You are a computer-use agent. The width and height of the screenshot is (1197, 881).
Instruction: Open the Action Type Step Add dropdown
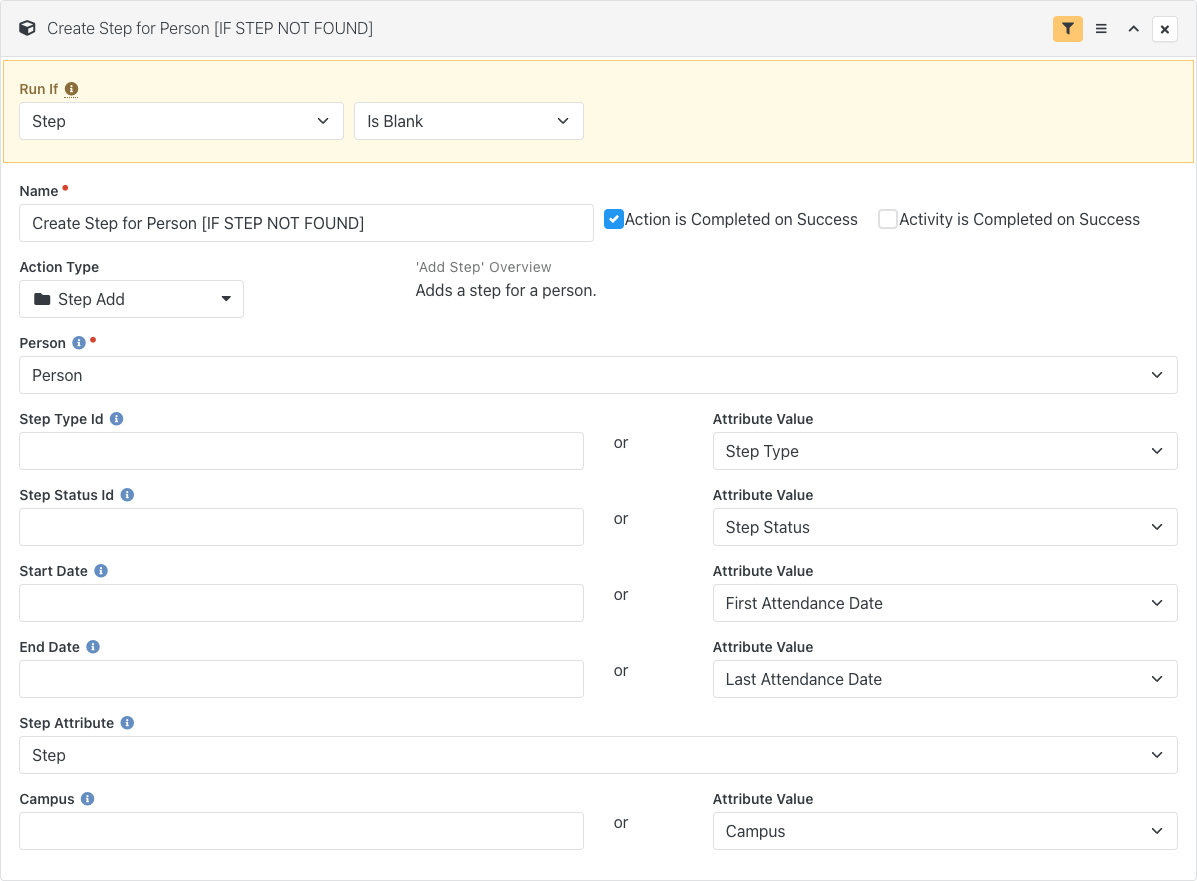131,299
